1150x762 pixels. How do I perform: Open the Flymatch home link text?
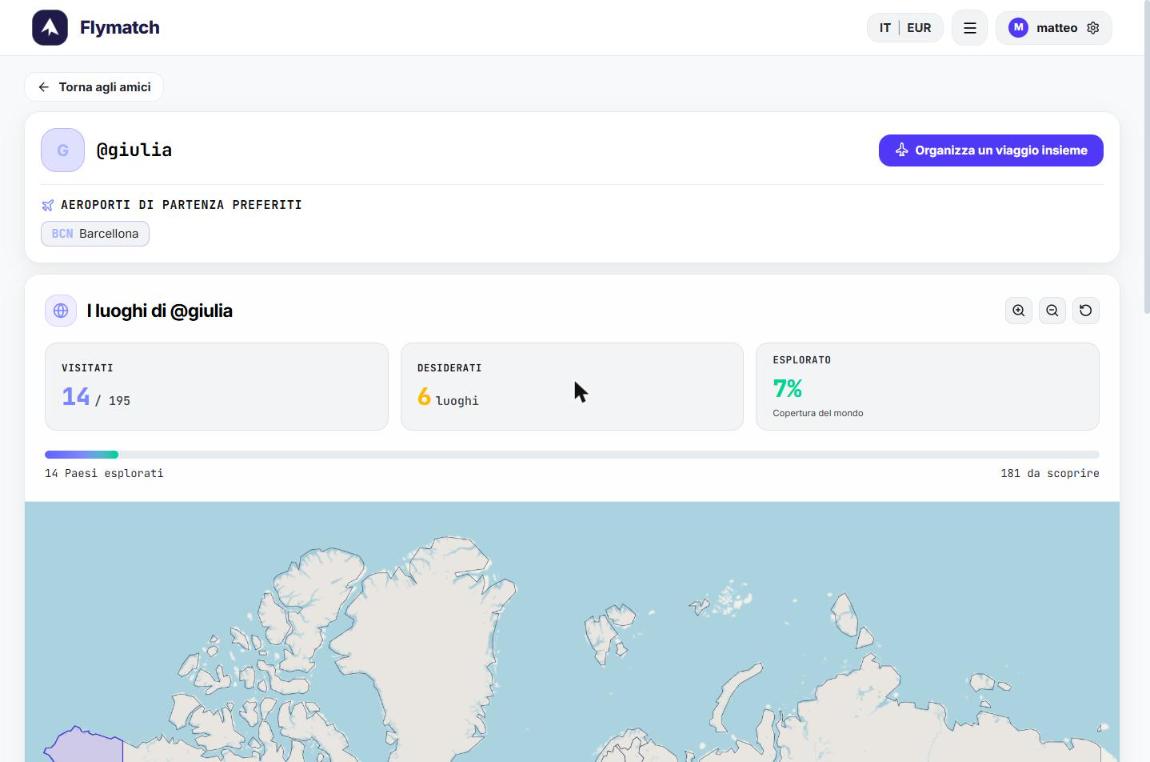[x=120, y=28]
